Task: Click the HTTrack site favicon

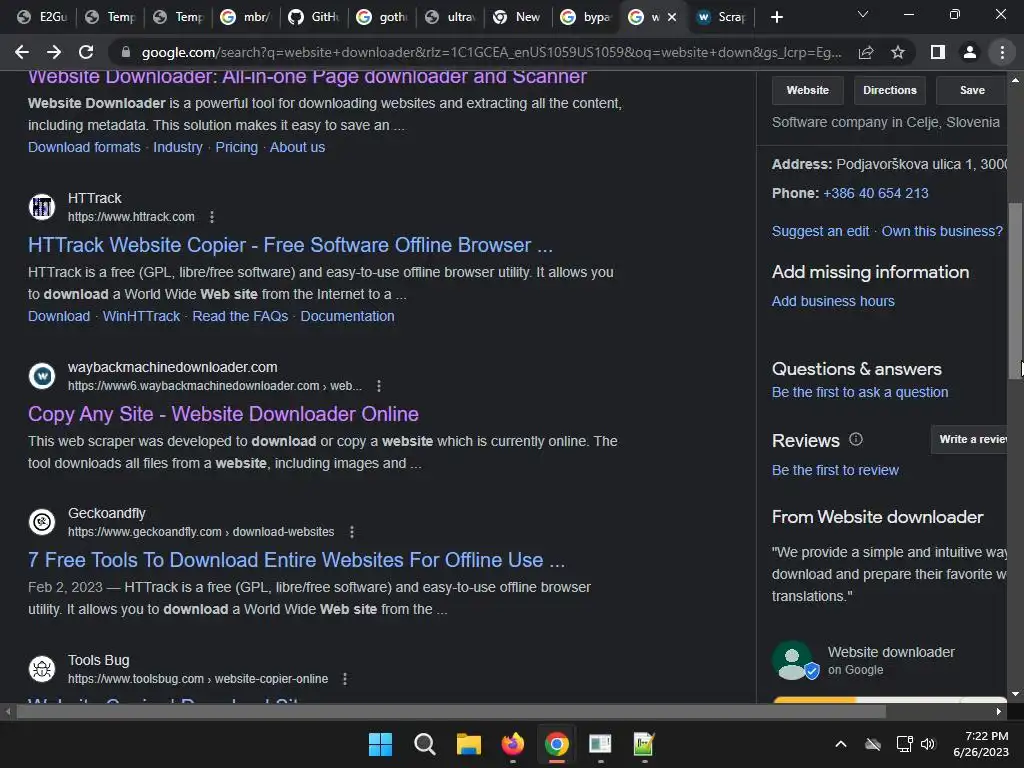Action: [42, 207]
